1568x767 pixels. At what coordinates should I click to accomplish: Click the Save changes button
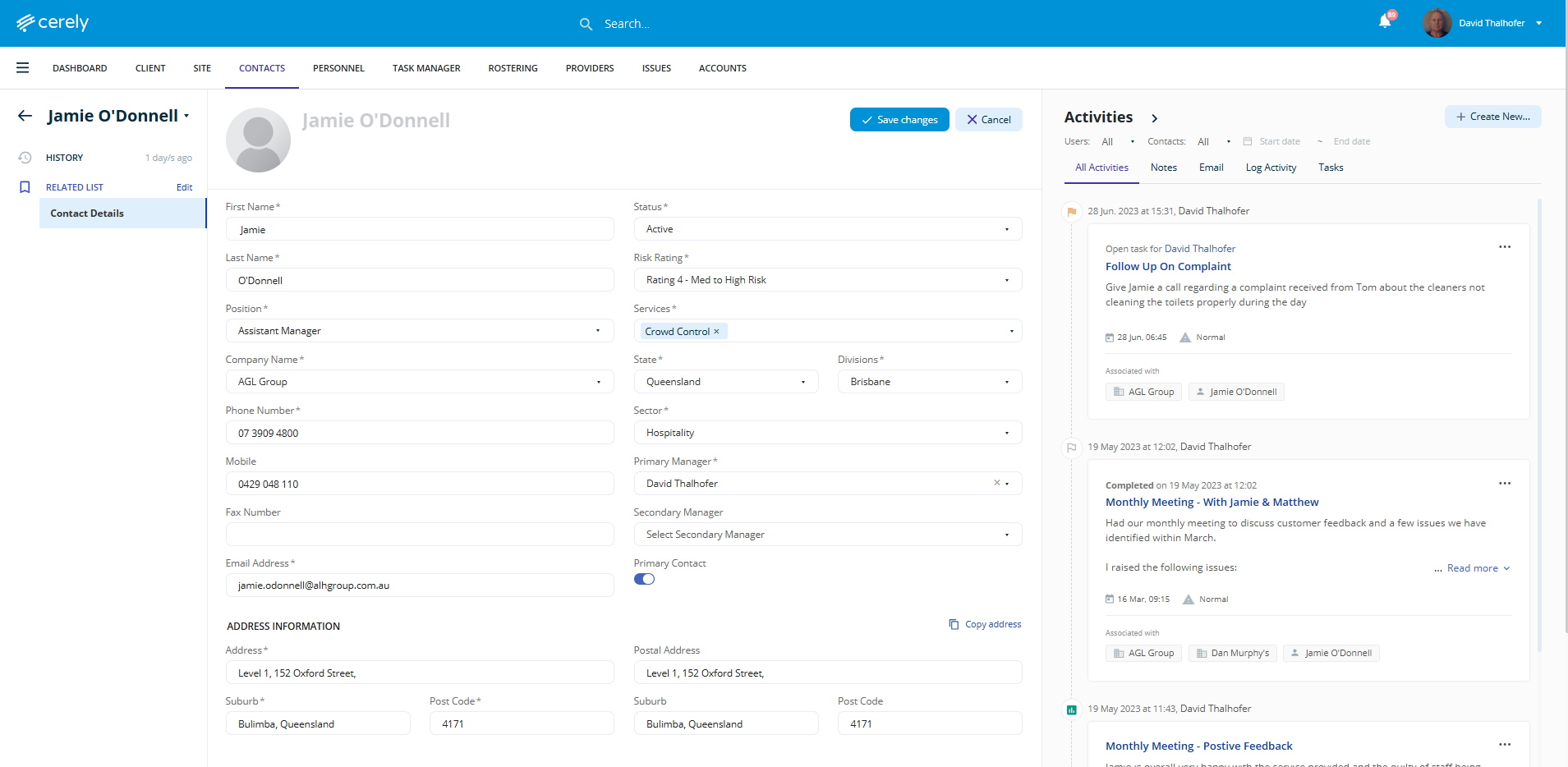(x=899, y=120)
